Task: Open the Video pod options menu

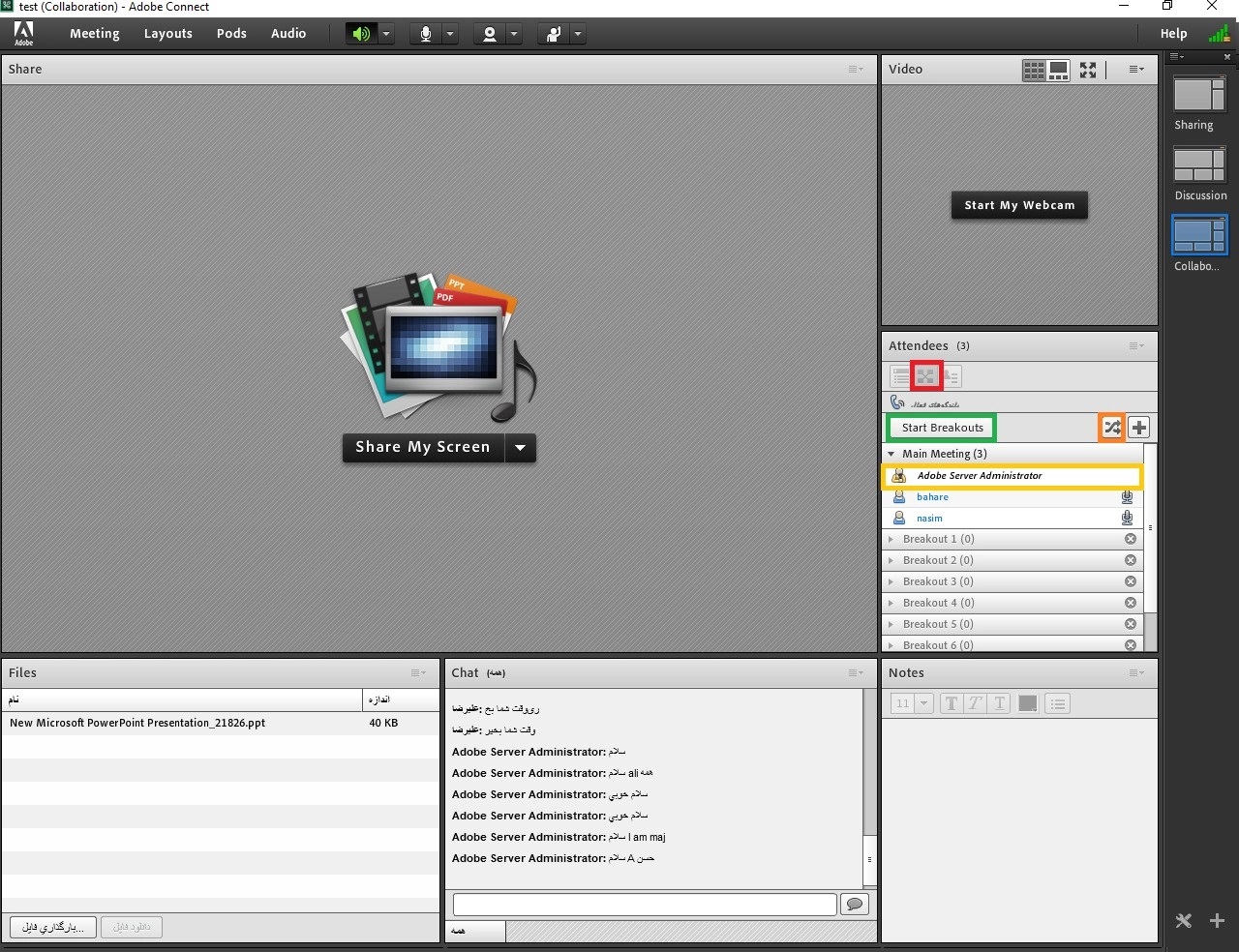Action: pos(1136,69)
